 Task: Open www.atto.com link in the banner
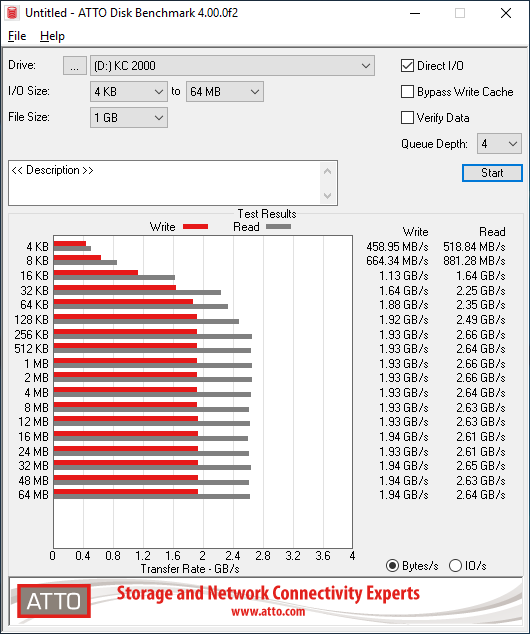[268, 611]
